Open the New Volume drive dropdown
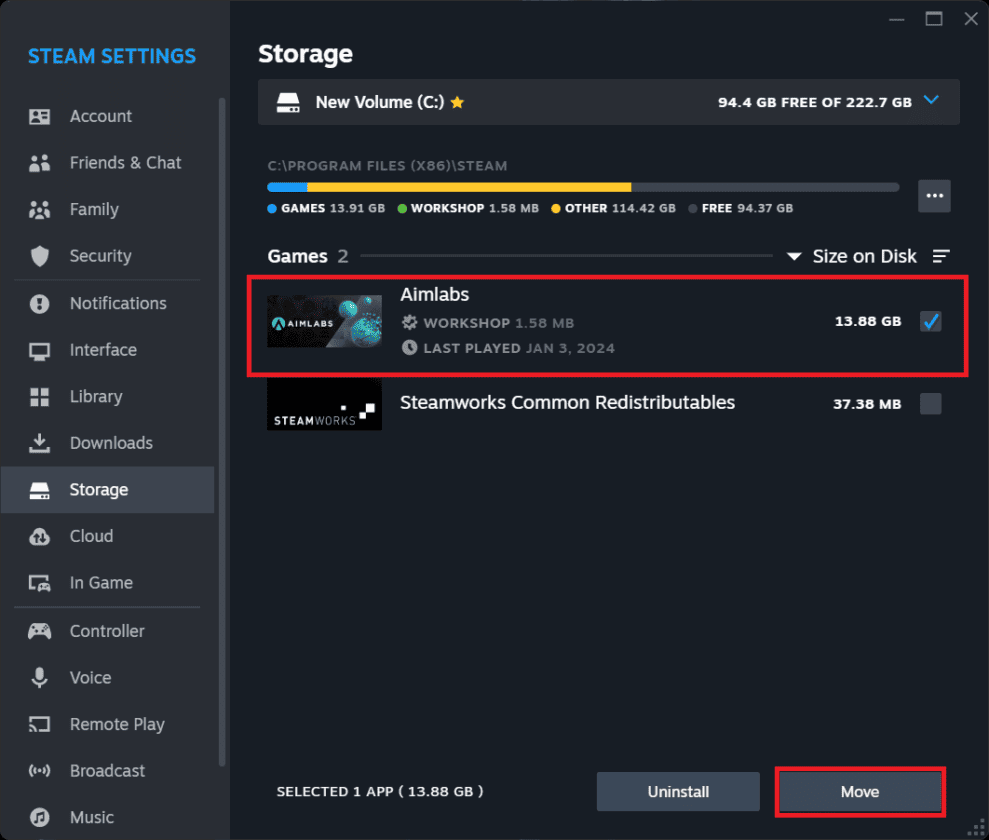Screen dimensions: 989x840 click(933, 101)
